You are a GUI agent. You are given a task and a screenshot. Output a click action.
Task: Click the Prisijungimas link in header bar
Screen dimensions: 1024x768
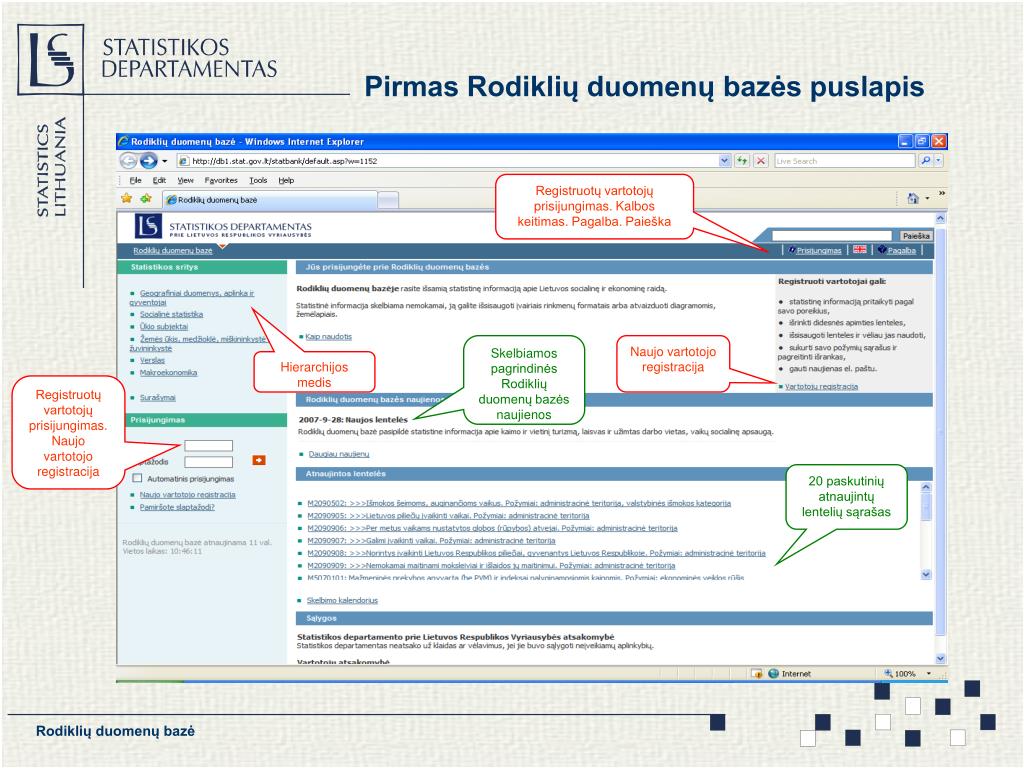pos(818,250)
